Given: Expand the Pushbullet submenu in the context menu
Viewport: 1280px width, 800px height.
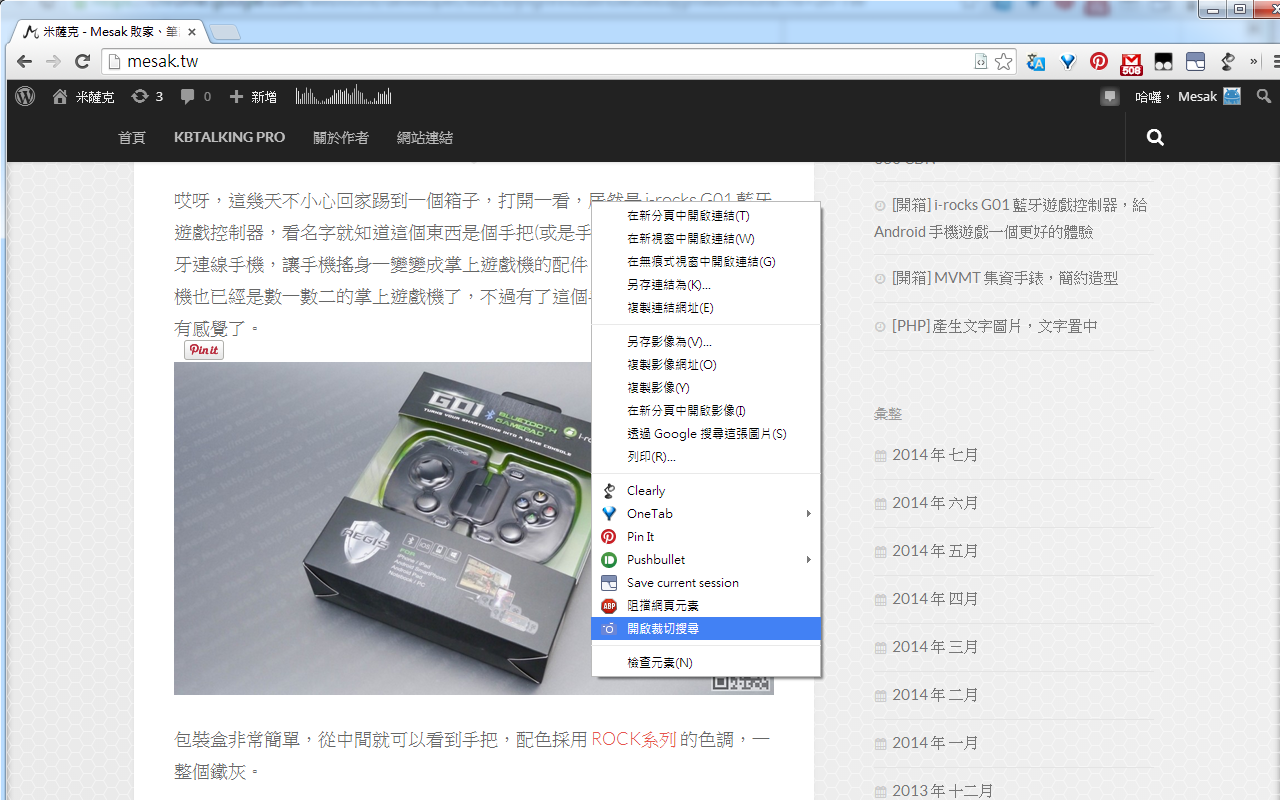Looking at the screenshot, I should coord(706,559).
